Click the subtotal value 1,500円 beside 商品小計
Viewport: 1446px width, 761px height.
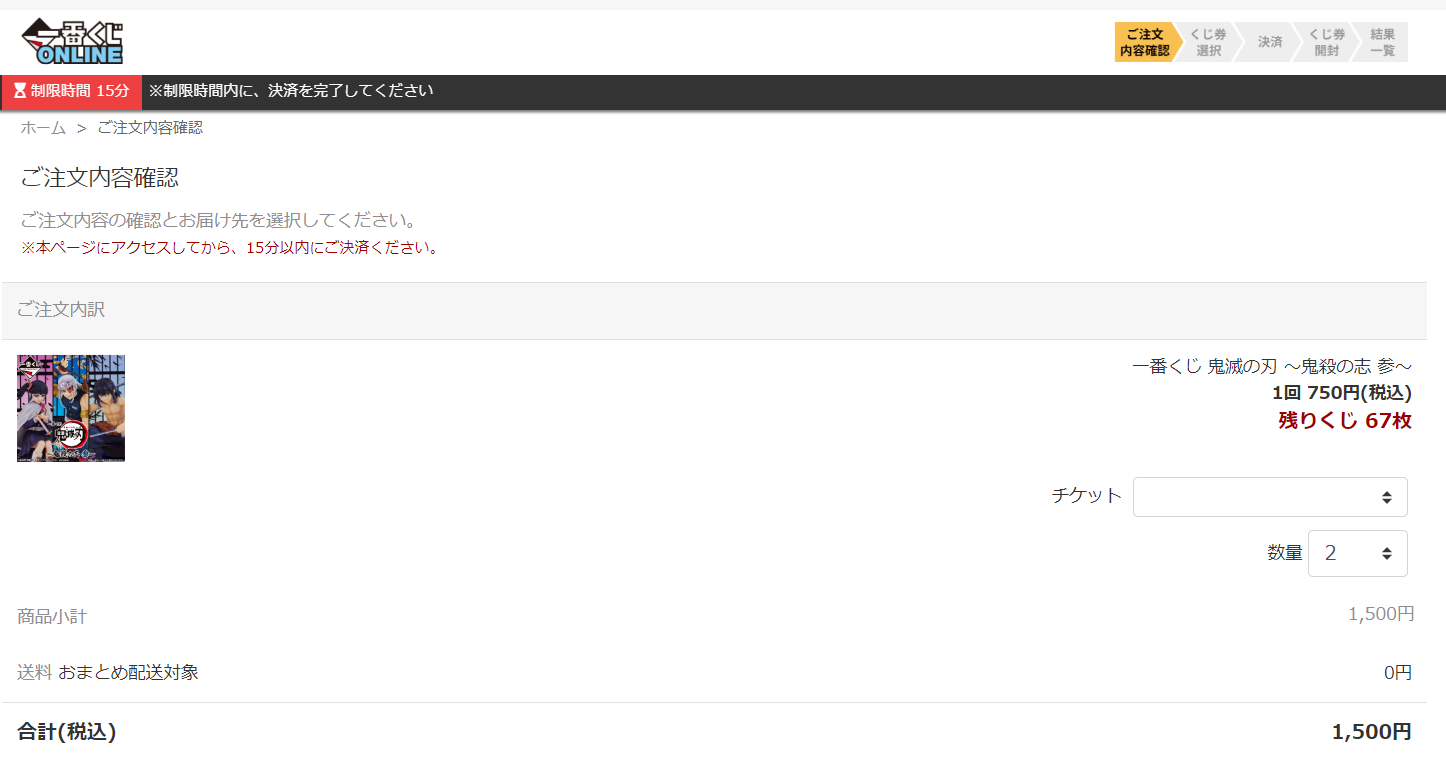pyautogui.click(x=1381, y=614)
